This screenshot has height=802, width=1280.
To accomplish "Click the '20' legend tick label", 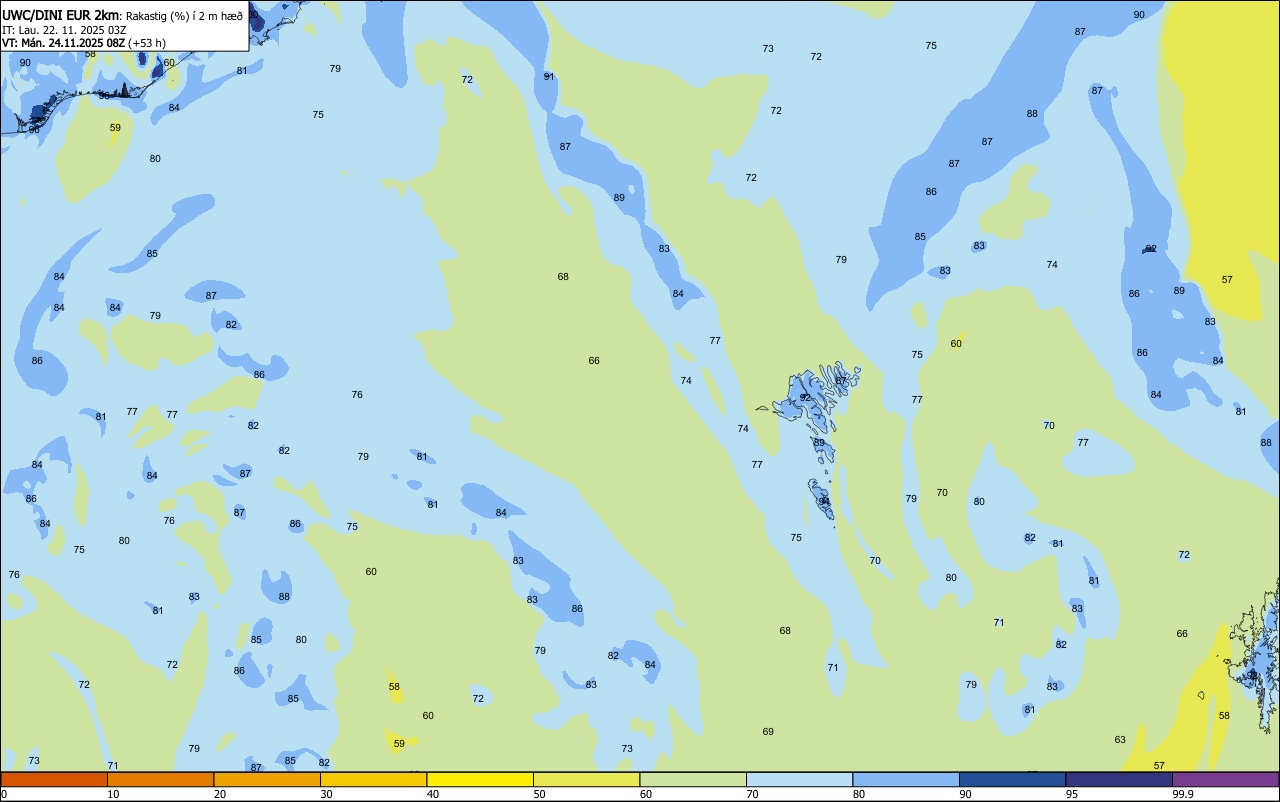I will pos(220,794).
